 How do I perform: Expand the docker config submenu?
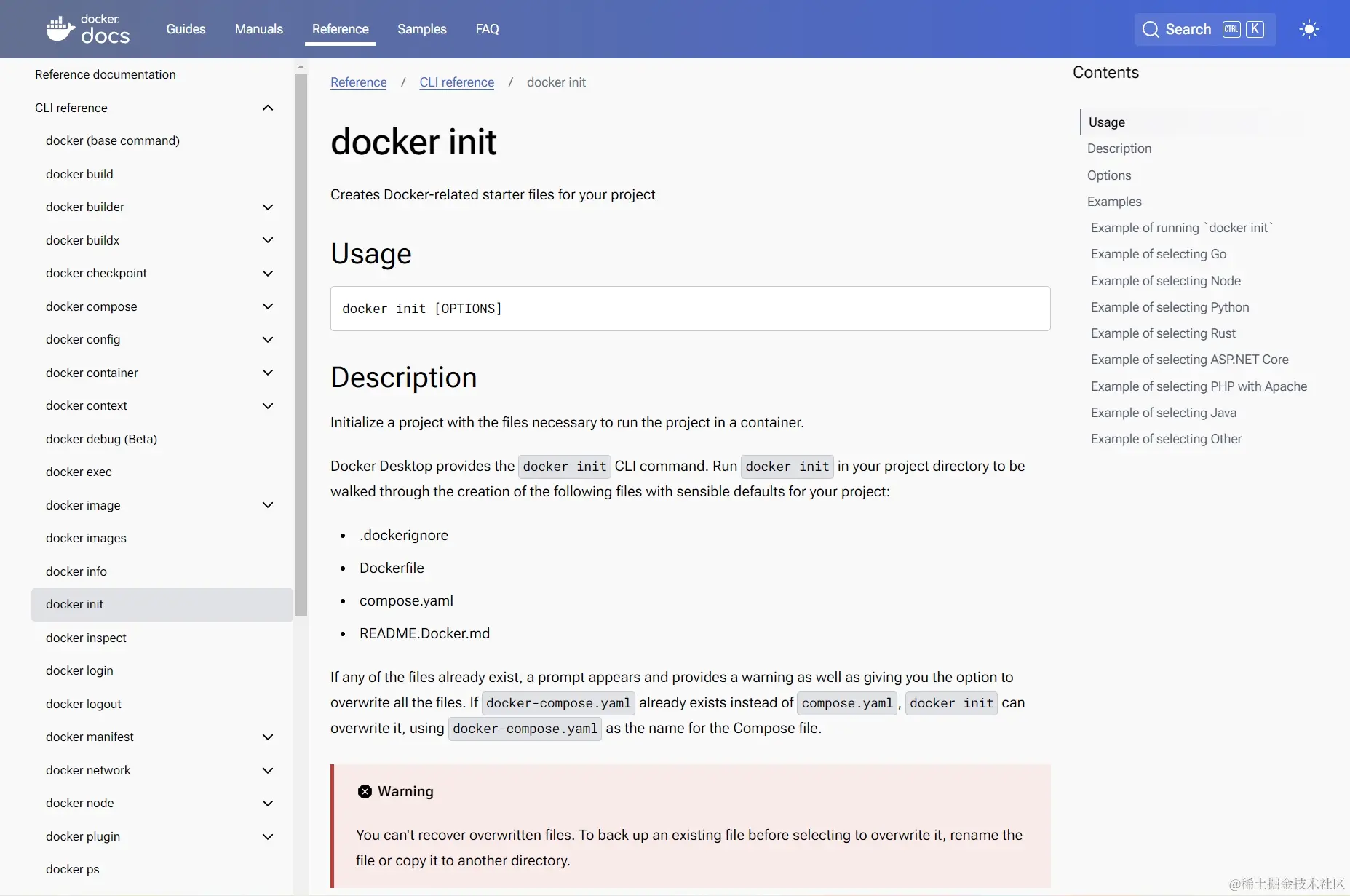(x=268, y=340)
